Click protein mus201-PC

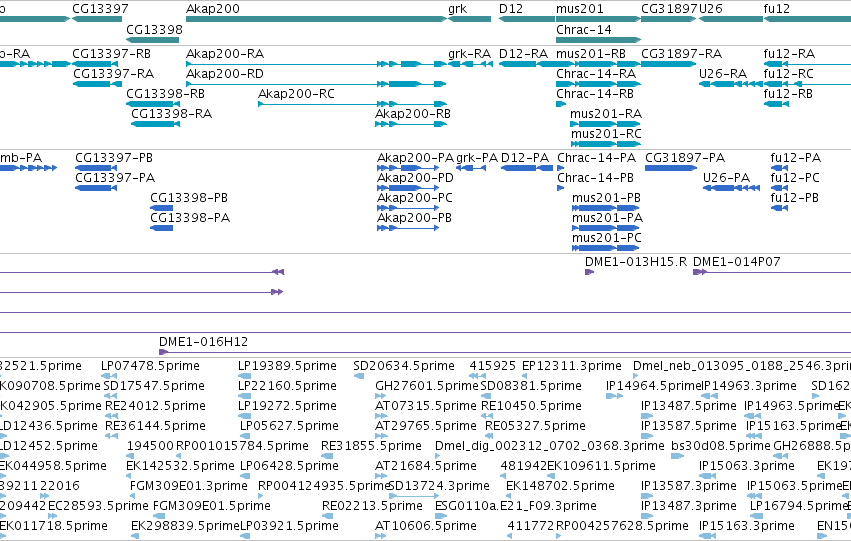click(x=606, y=249)
